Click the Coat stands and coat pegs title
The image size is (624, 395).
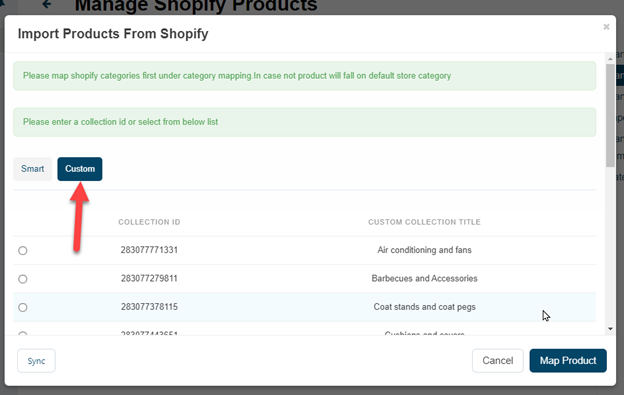coord(424,307)
